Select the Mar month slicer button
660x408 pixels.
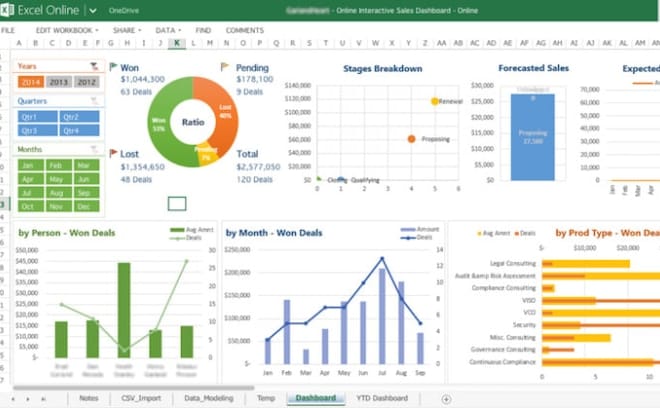[87, 165]
